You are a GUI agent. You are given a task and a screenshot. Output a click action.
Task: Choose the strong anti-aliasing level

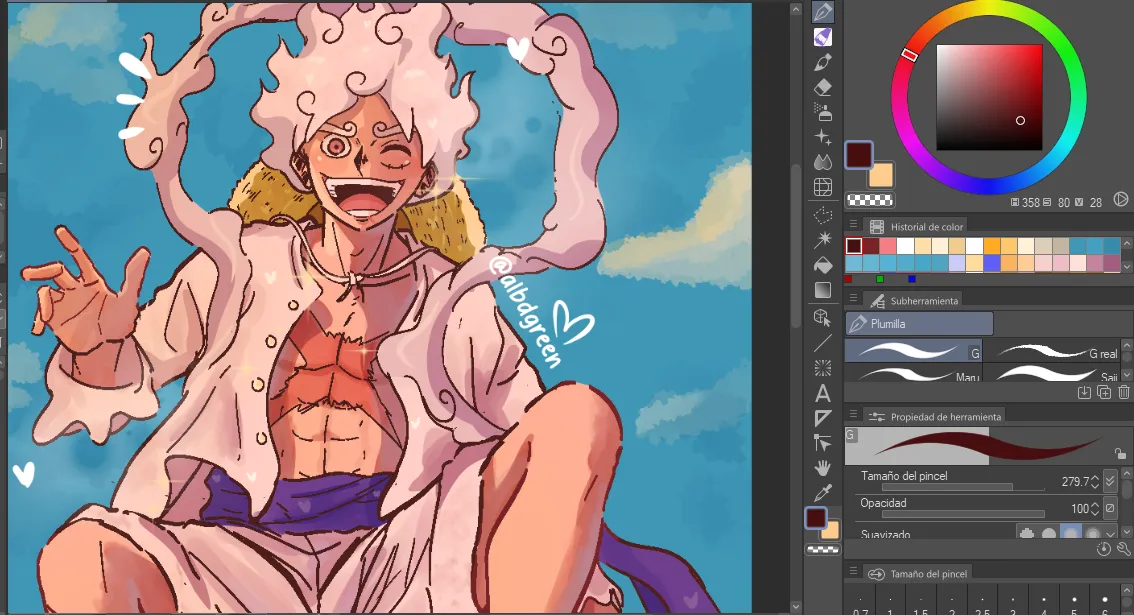point(1092,533)
